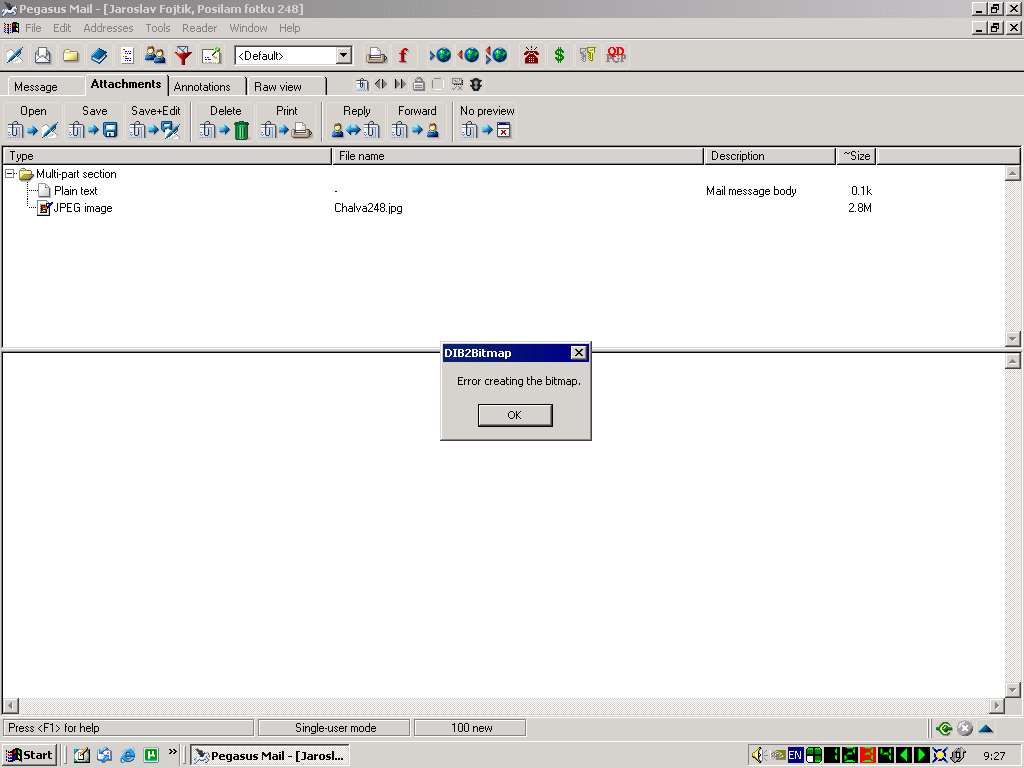Click the Delete attachment button
Screen dimensions: 1024x768
point(225,121)
